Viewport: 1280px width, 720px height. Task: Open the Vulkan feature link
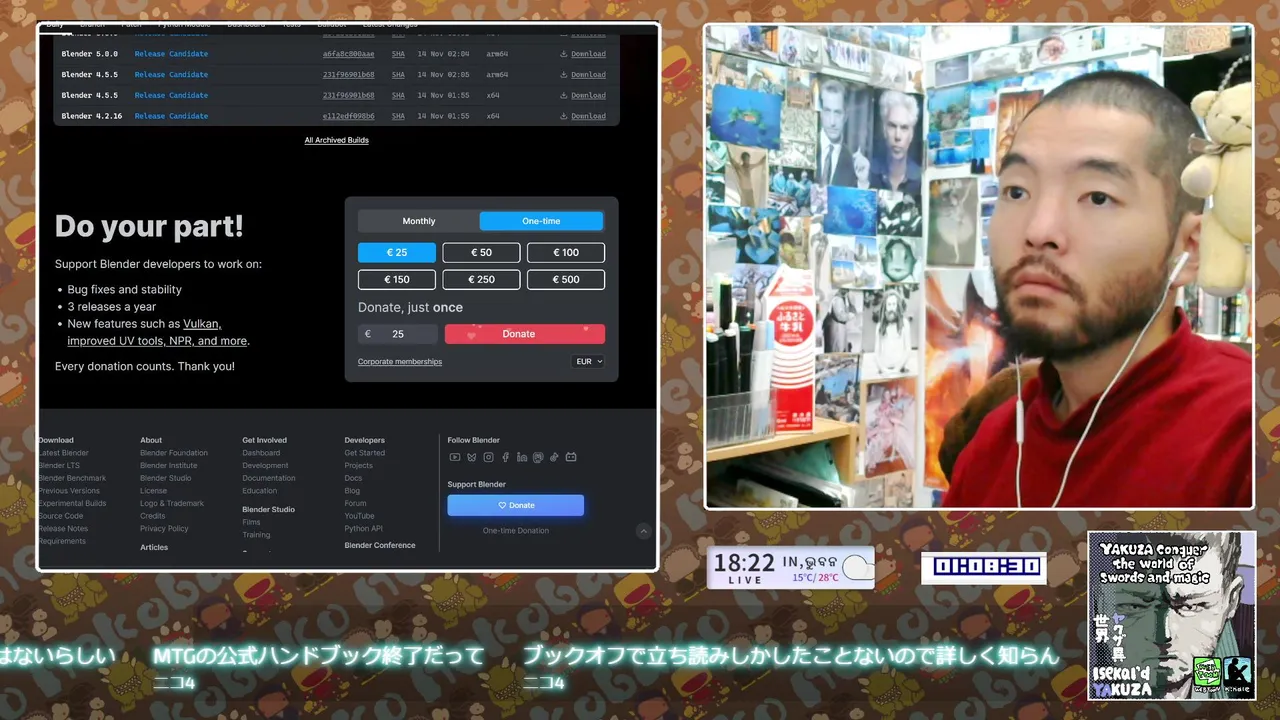201,324
